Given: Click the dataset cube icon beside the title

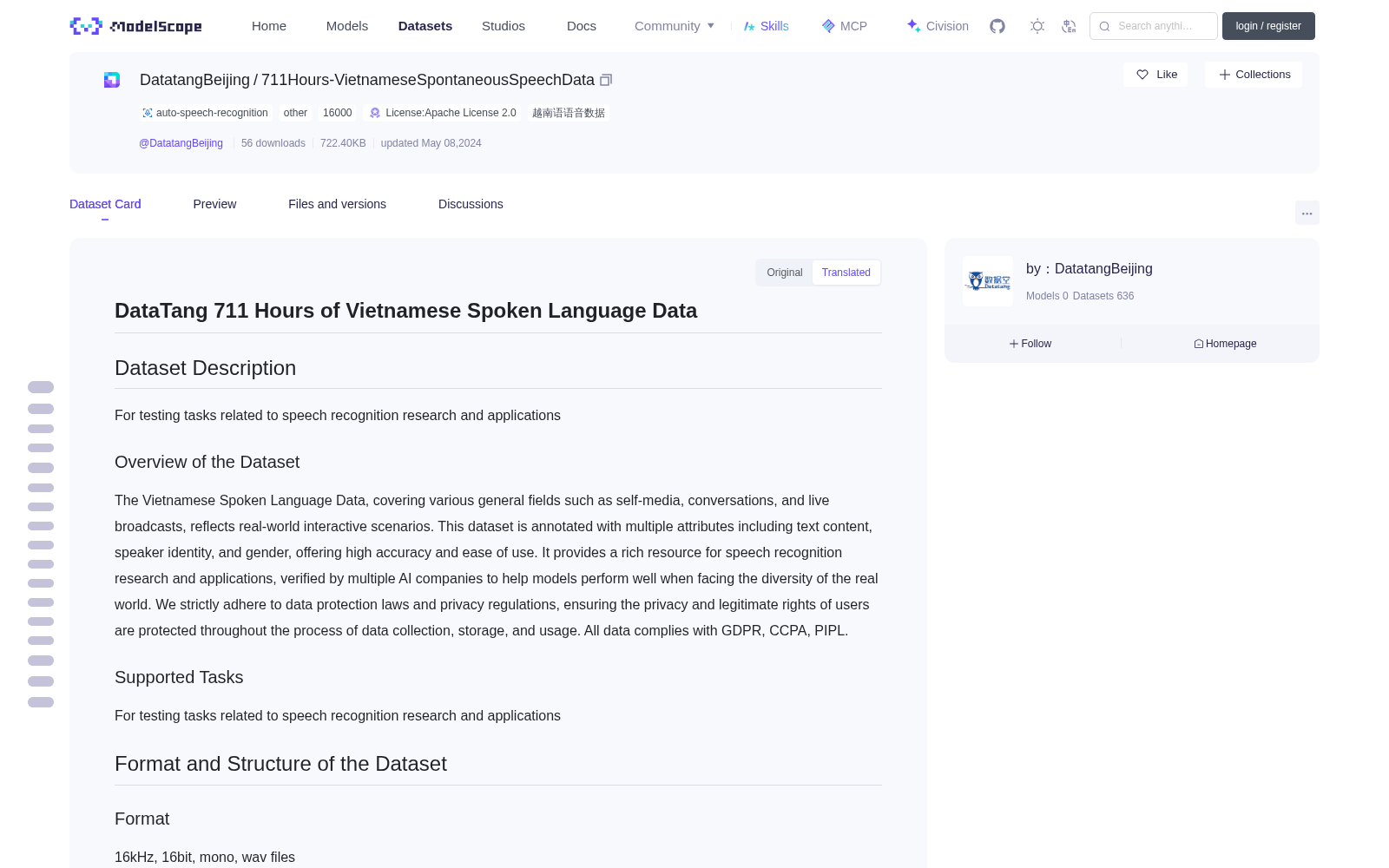Looking at the screenshot, I should [112, 80].
